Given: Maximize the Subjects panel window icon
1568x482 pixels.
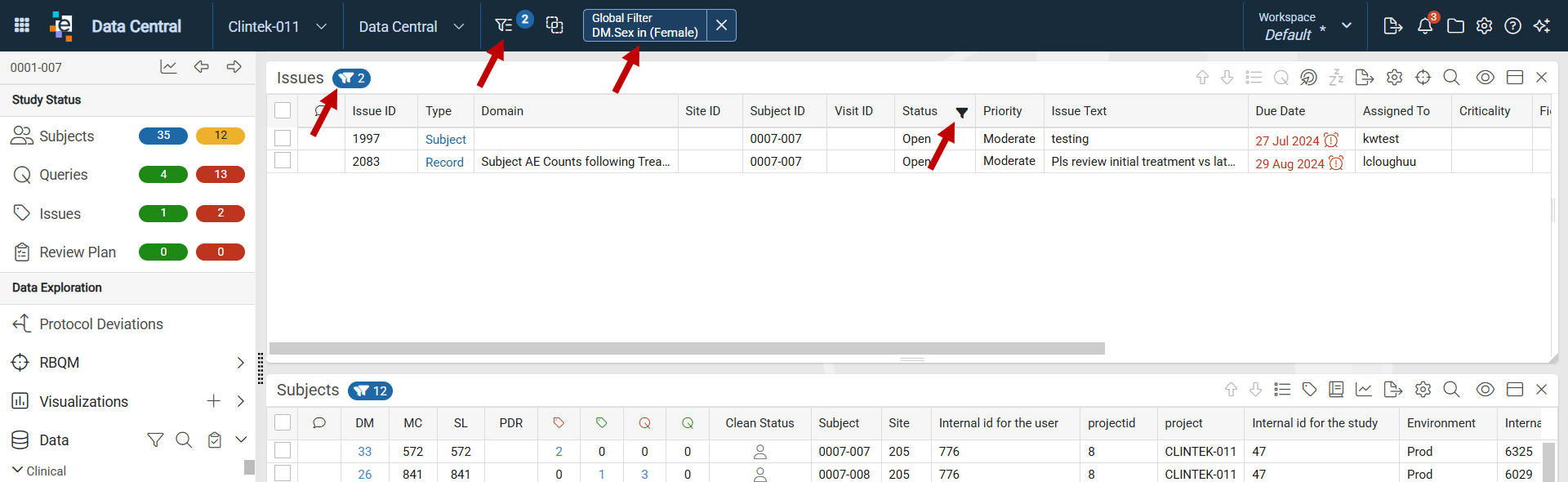Looking at the screenshot, I should 1515,390.
